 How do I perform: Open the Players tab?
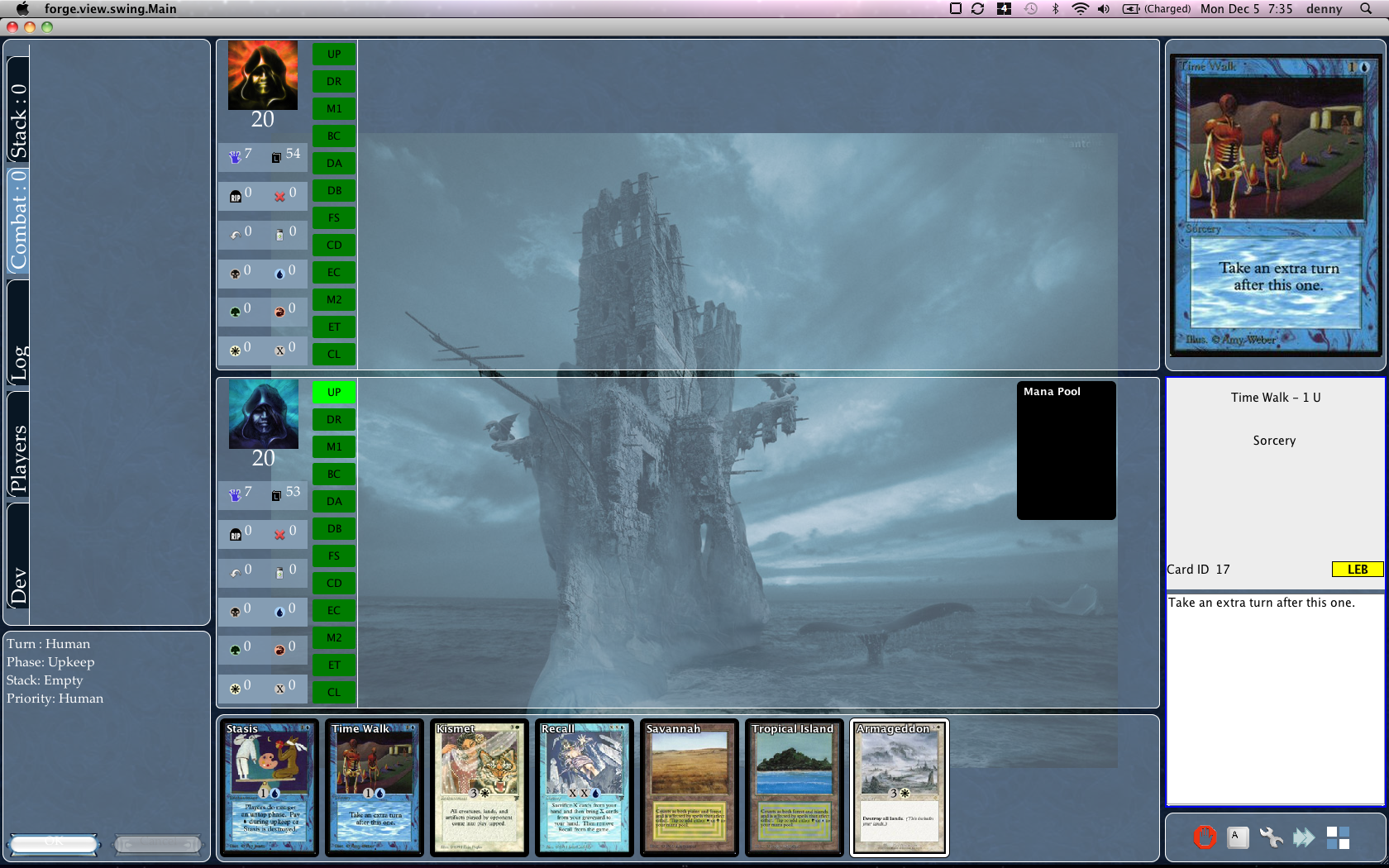click(18, 459)
